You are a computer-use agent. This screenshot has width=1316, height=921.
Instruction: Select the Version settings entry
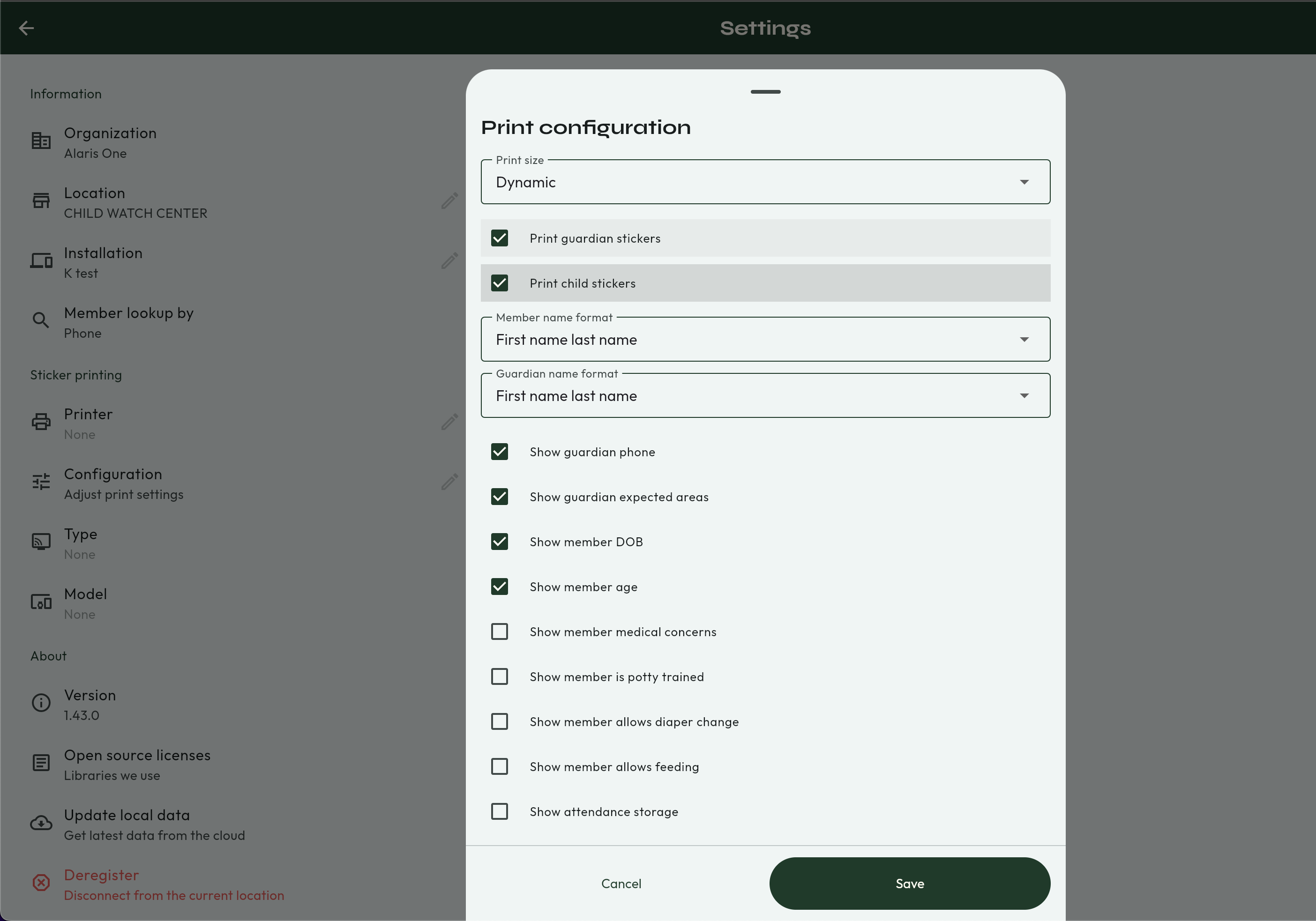(90, 704)
